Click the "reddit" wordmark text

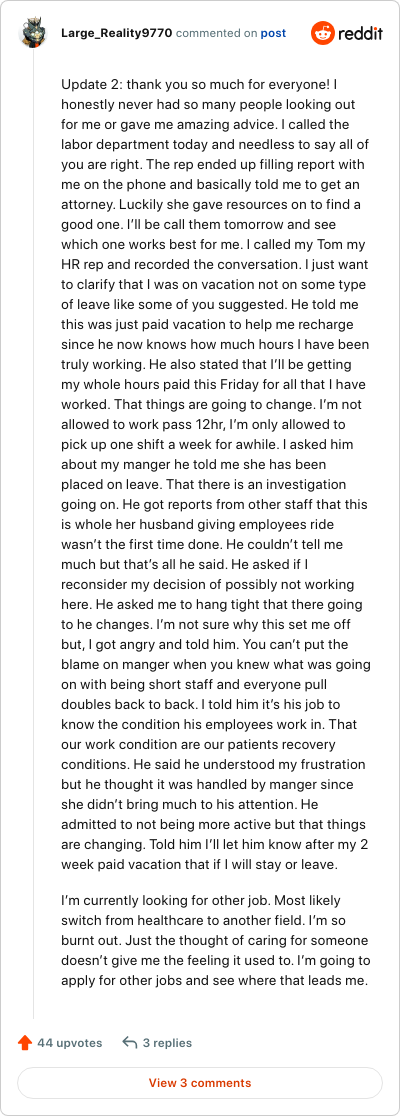pyautogui.click(x=362, y=33)
